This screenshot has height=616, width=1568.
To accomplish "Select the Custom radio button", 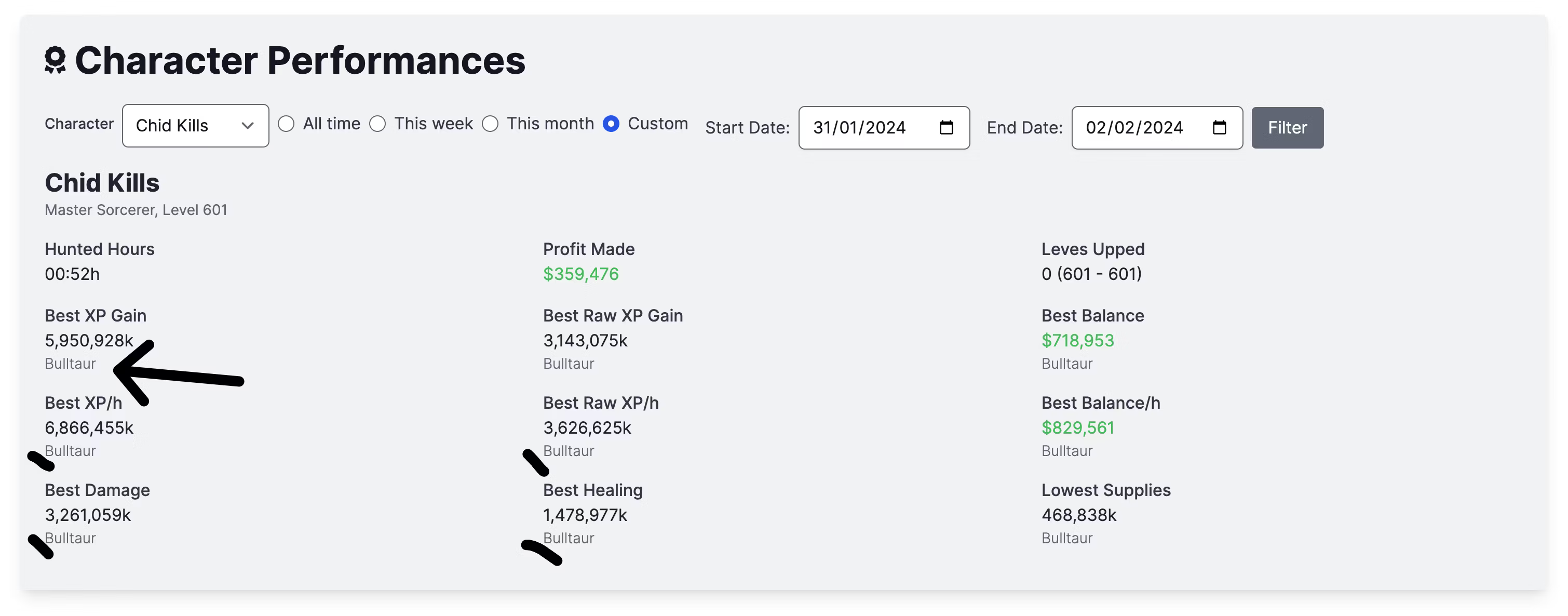I will (611, 124).
